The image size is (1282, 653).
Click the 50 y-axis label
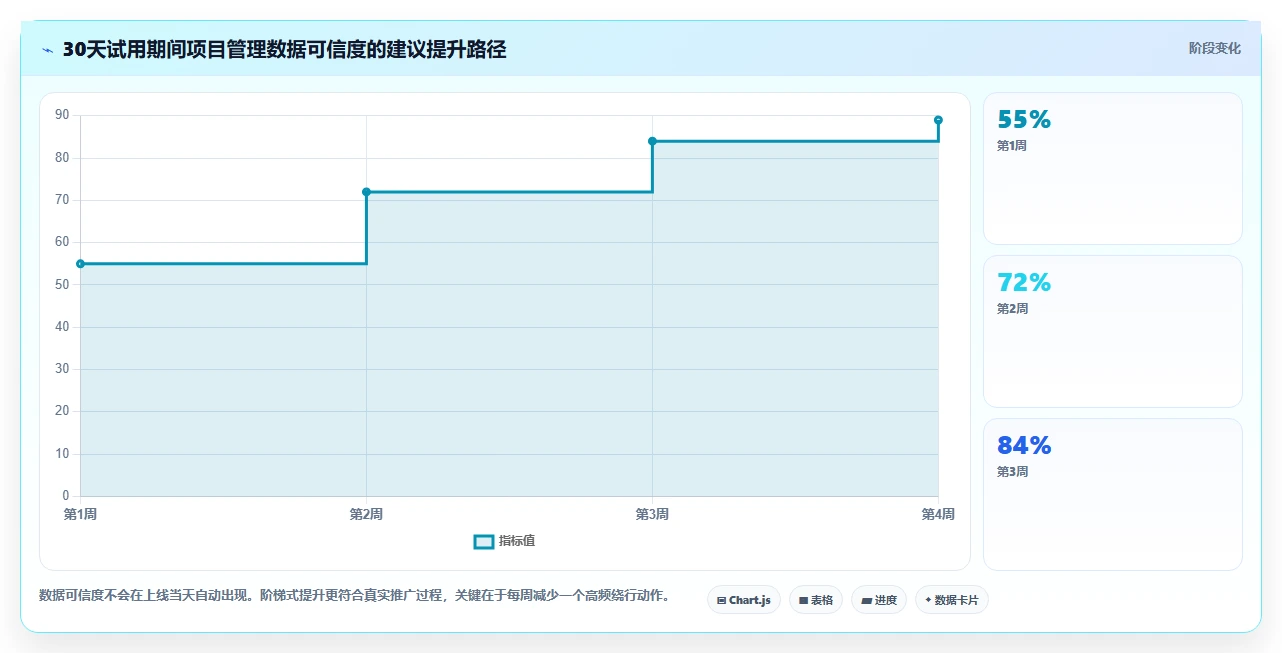(x=62, y=284)
